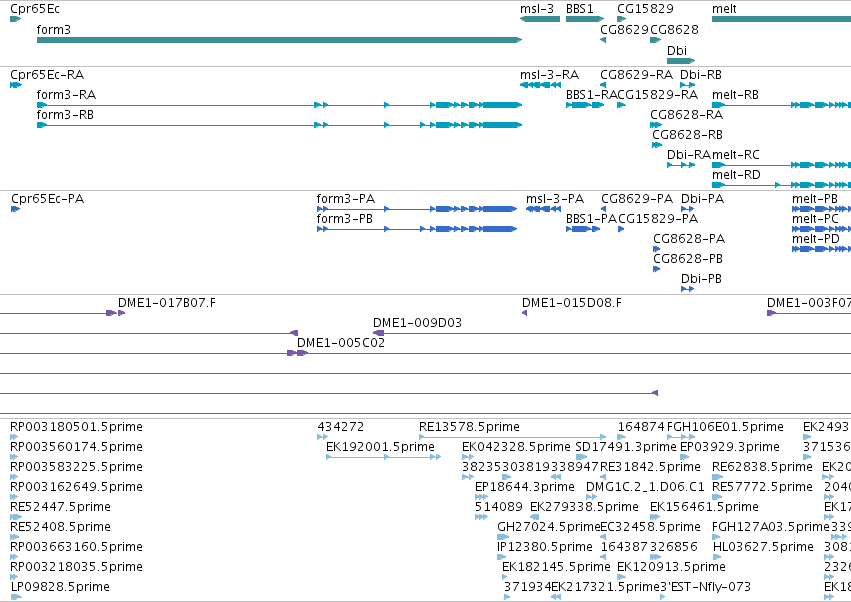851x602 pixels.
Task: Select the IP12380.5prime EST label
Action: [545, 548]
